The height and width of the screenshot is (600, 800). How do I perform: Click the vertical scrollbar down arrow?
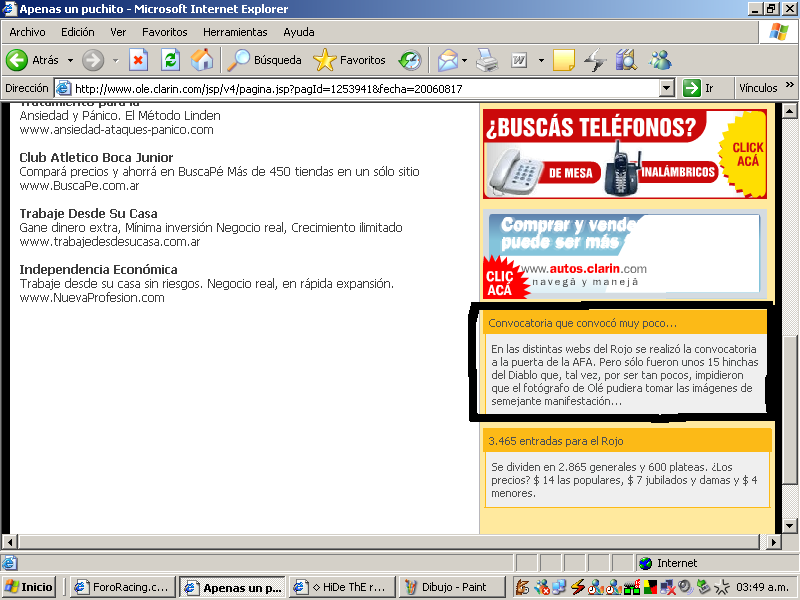click(789, 526)
